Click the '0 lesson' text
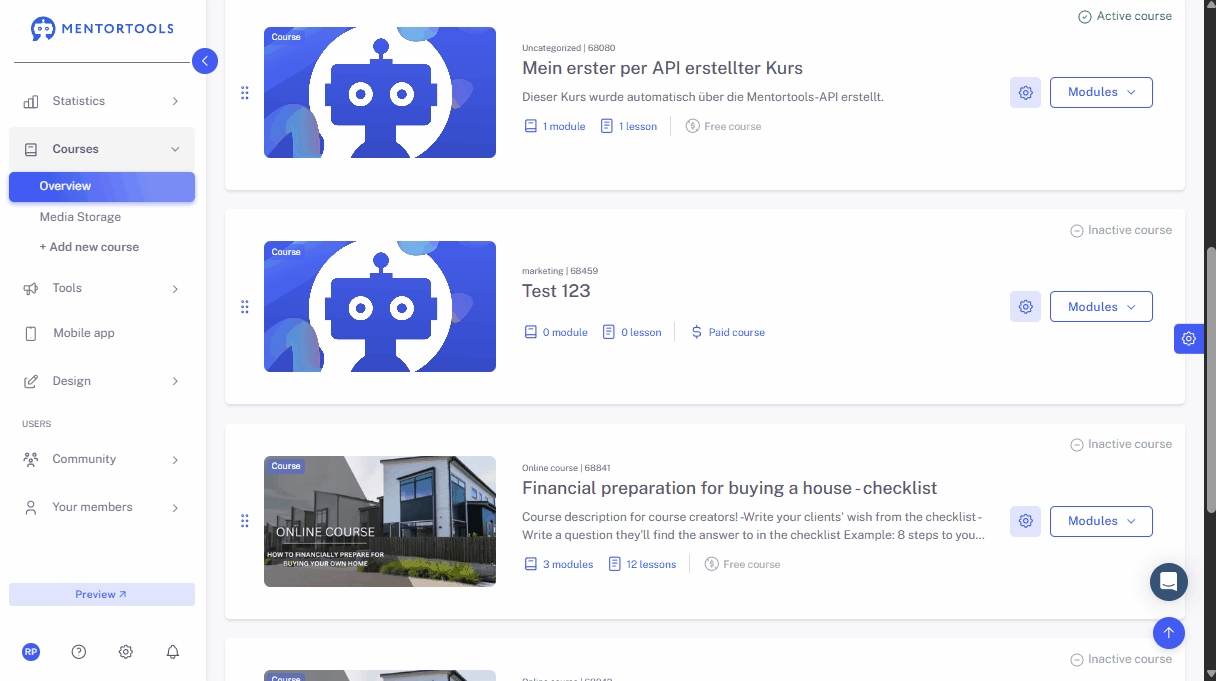1216x681 pixels. coord(641,333)
